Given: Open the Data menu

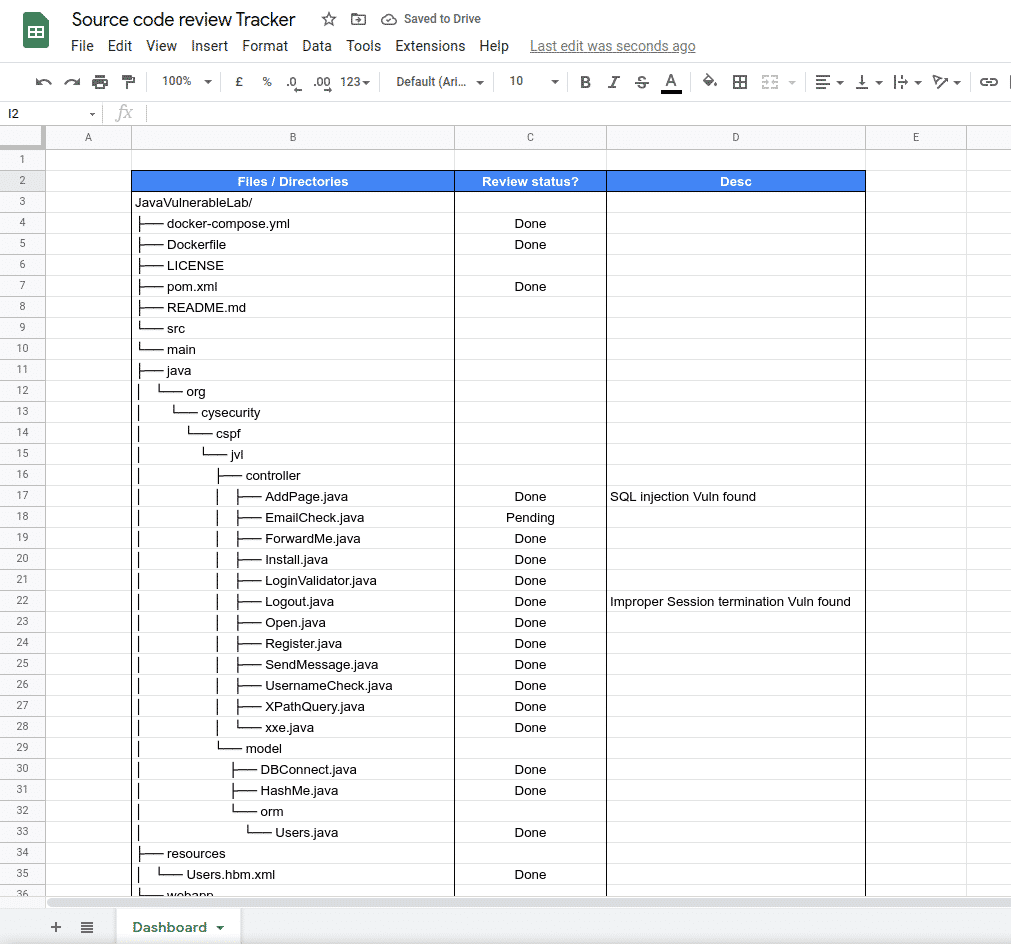Looking at the screenshot, I should (x=317, y=46).
